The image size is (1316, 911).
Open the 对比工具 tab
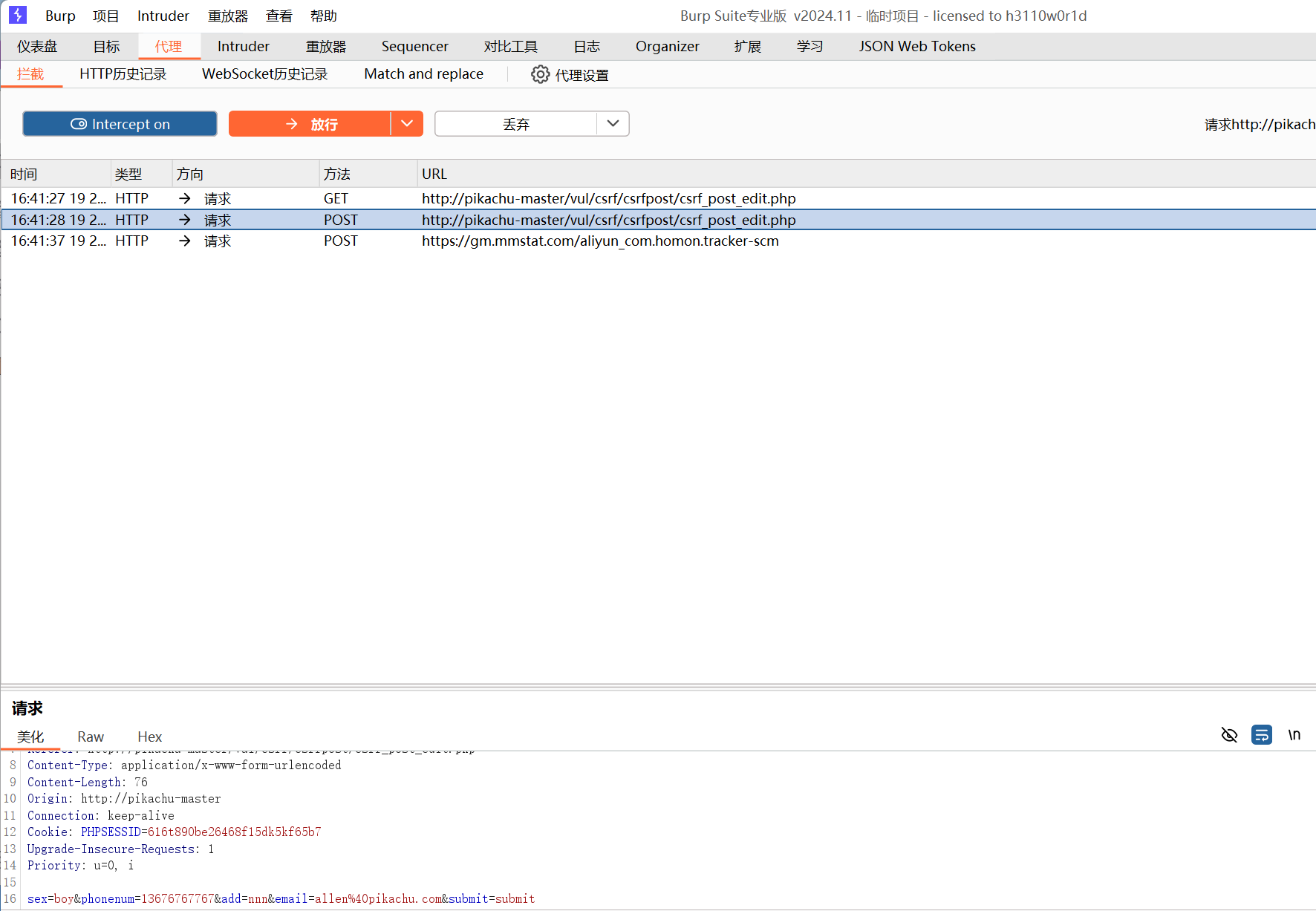click(511, 46)
